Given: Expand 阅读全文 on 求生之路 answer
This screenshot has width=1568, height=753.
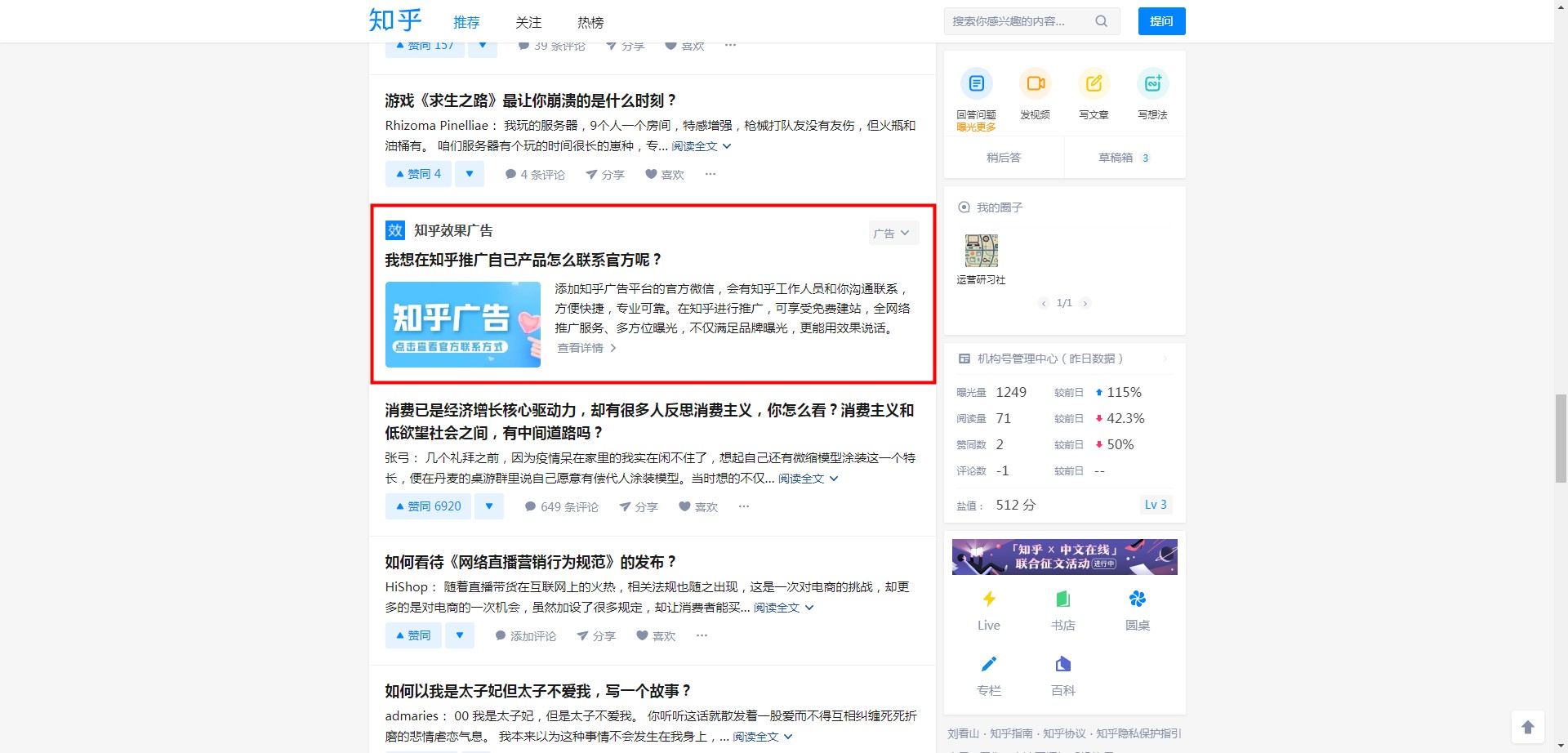Looking at the screenshot, I should pyautogui.click(x=702, y=146).
